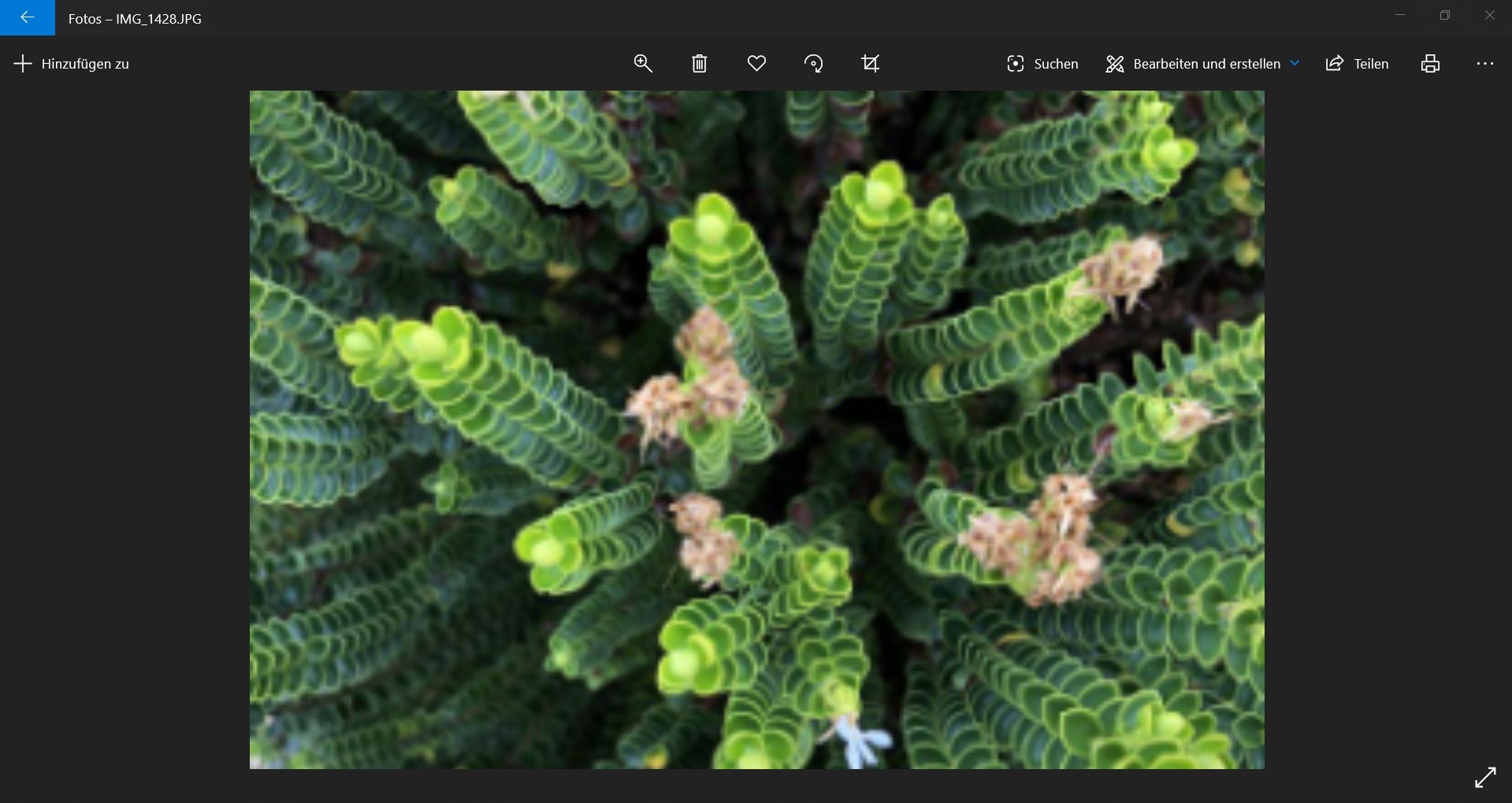The width and height of the screenshot is (1512, 803).
Task: Click the plus icon for Hinzufügen zu
Action: (x=23, y=64)
